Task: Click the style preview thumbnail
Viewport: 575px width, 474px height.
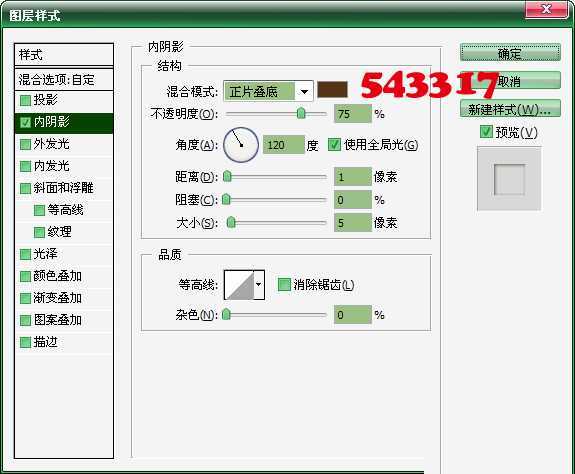Action: (509, 179)
